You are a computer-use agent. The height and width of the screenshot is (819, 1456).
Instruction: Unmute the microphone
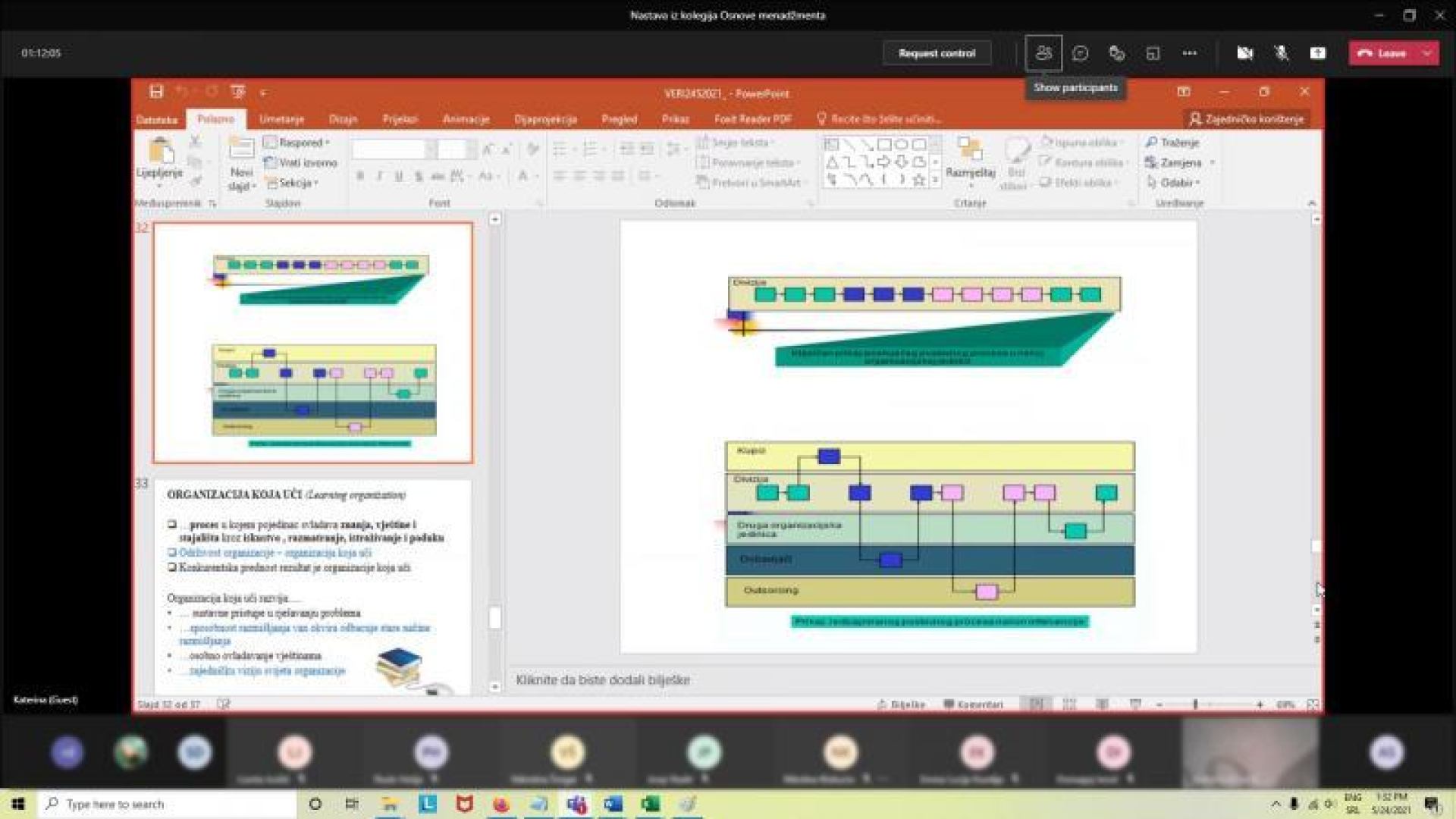pyautogui.click(x=1282, y=53)
